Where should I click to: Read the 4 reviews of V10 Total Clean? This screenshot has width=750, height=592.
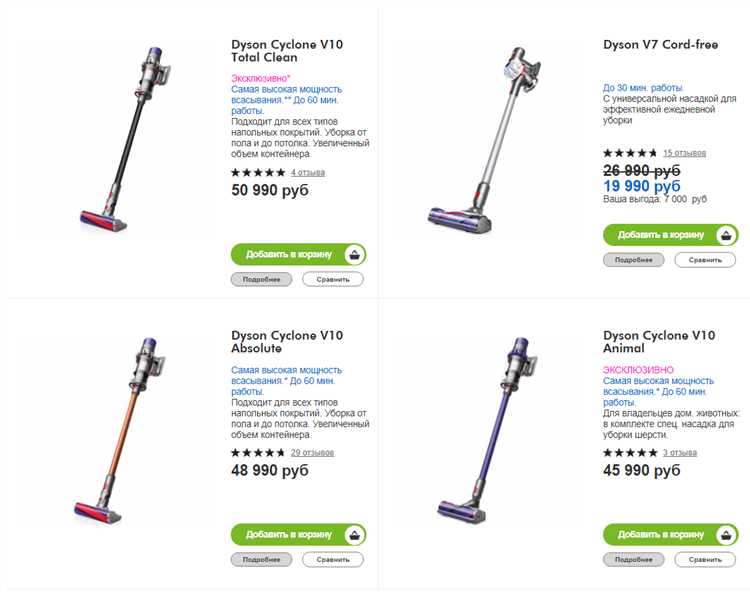(308, 172)
